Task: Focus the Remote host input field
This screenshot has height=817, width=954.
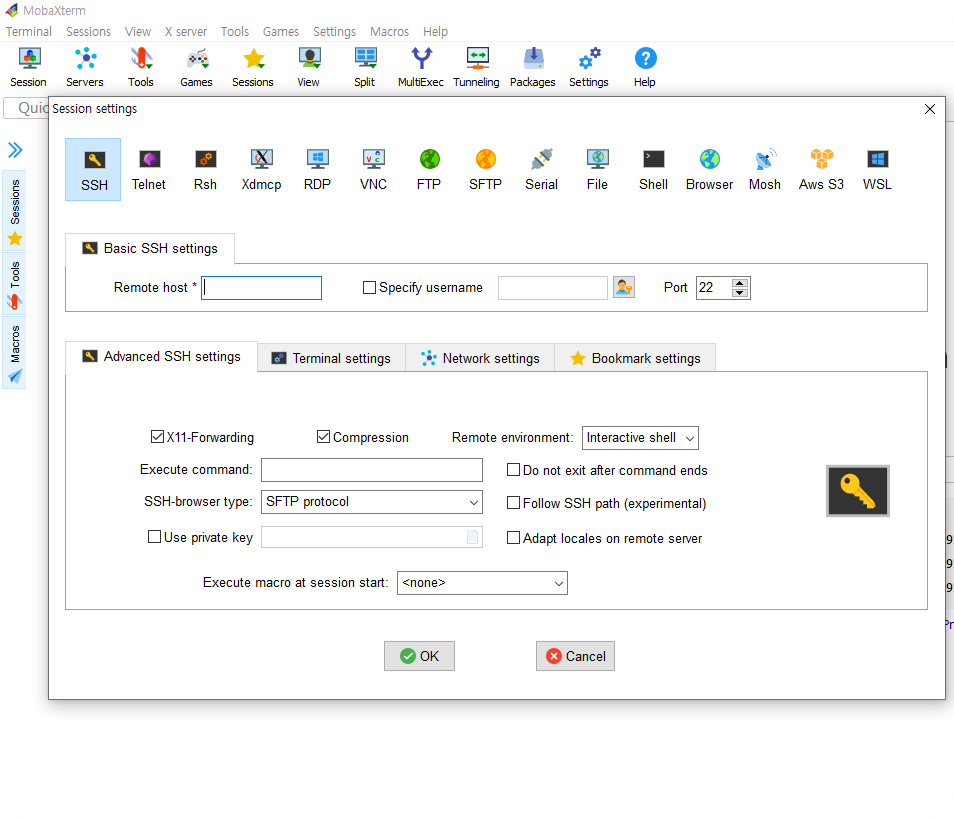Action: point(262,288)
